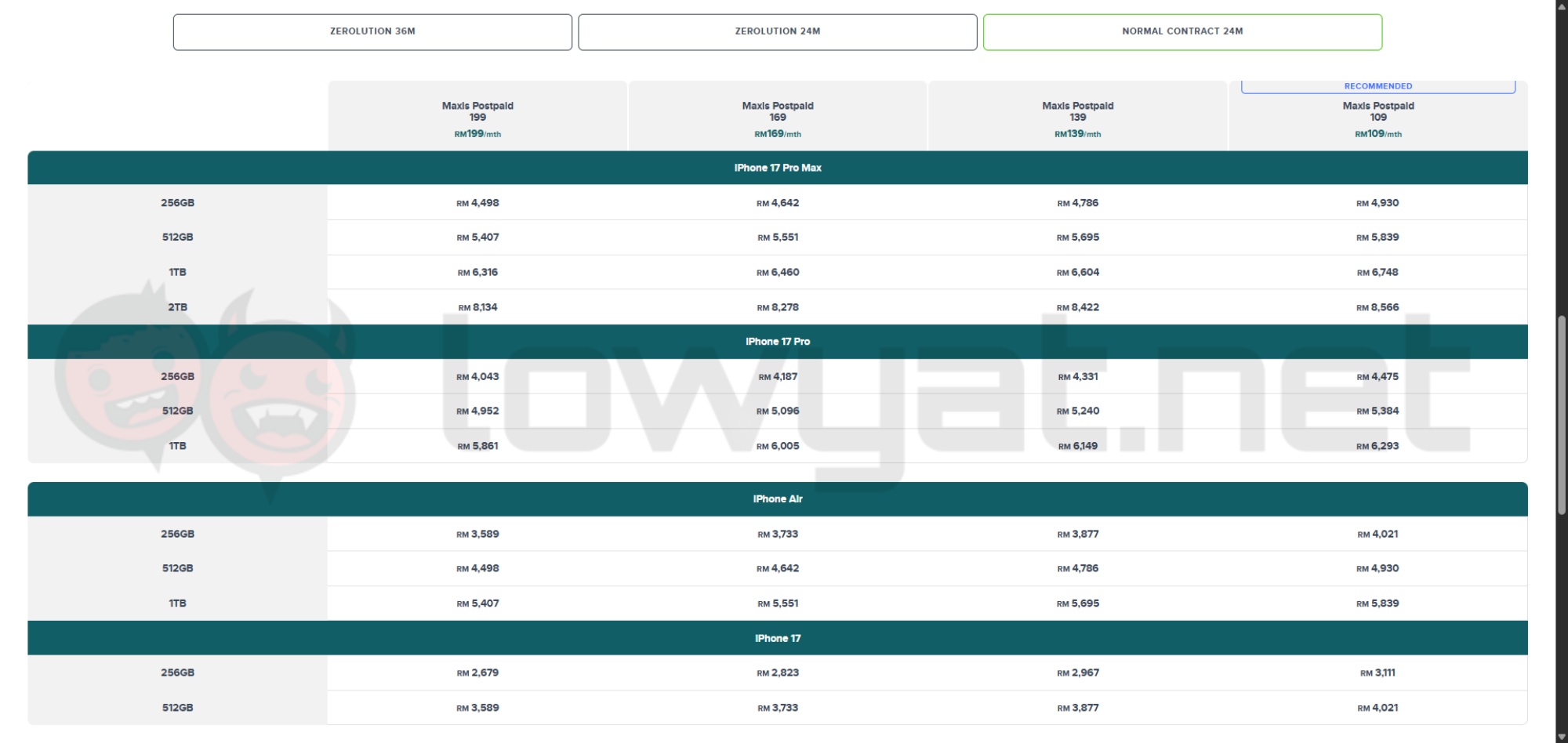Click the RM 3,111 price cell
The width and height of the screenshot is (1568, 743).
click(x=1378, y=672)
